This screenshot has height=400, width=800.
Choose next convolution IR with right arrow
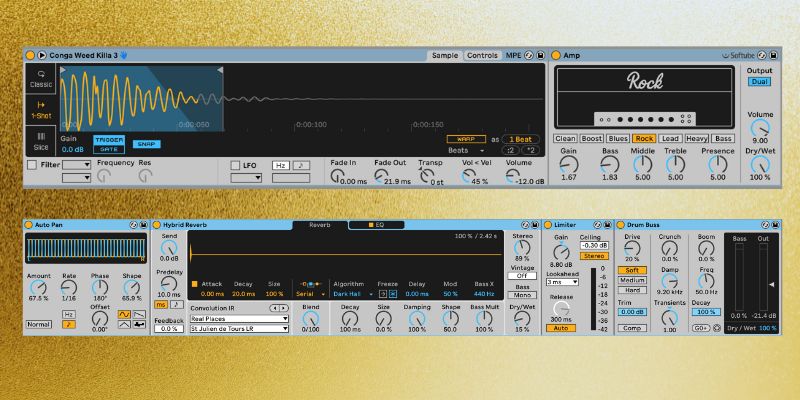click(284, 308)
